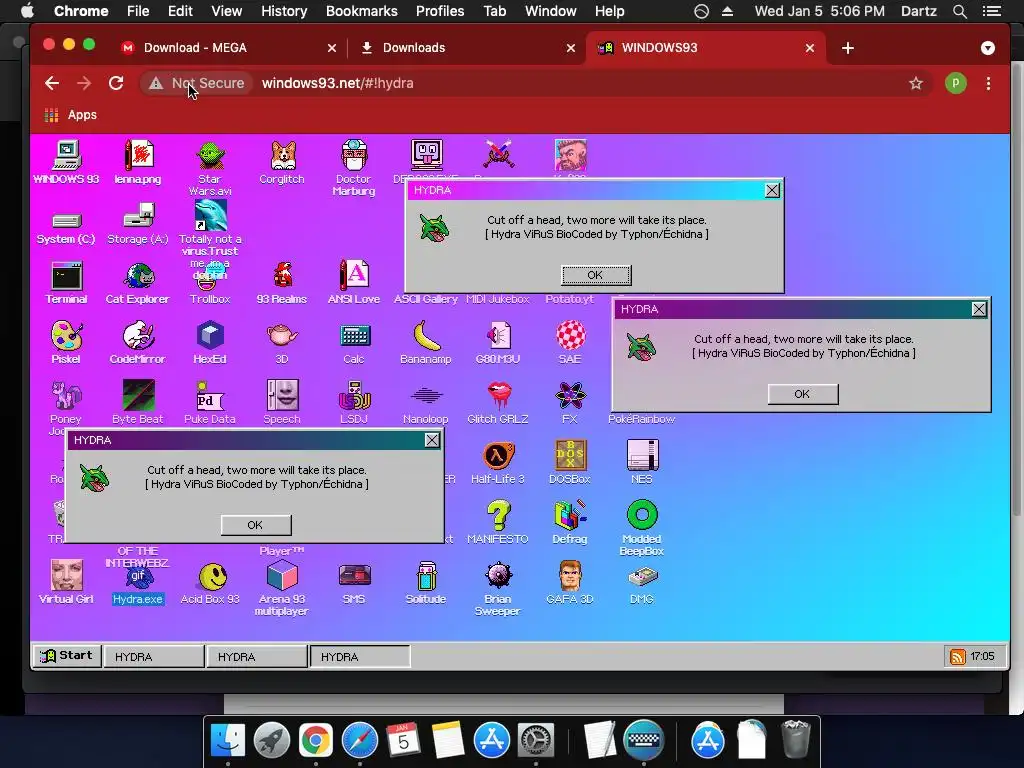Open the MANIFESTO question mark icon

click(x=498, y=522)
